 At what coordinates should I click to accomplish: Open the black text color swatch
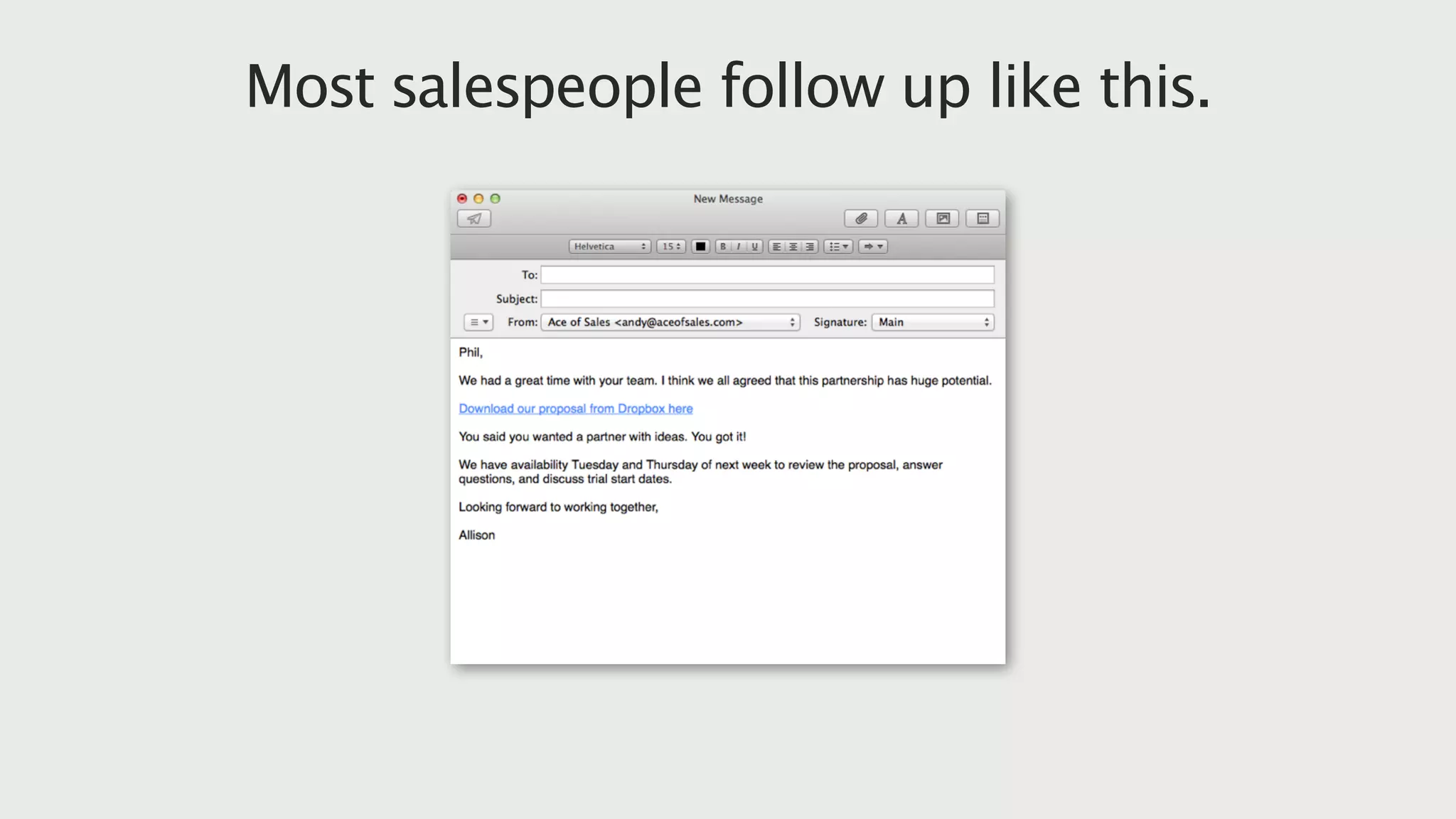[700, 247]
